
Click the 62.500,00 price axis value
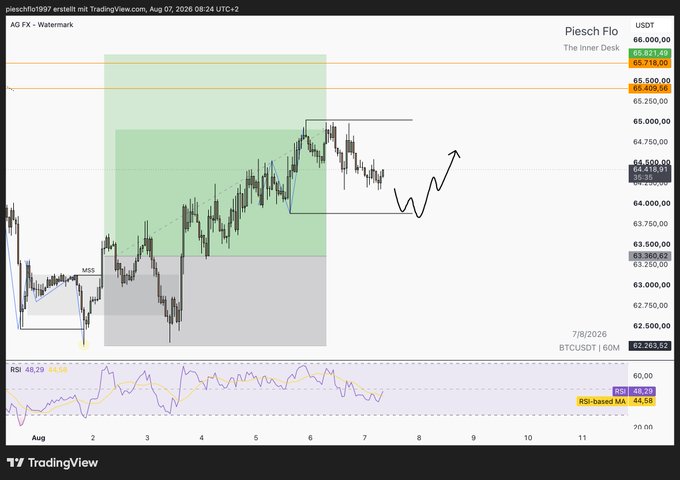[x=651, y=326]
